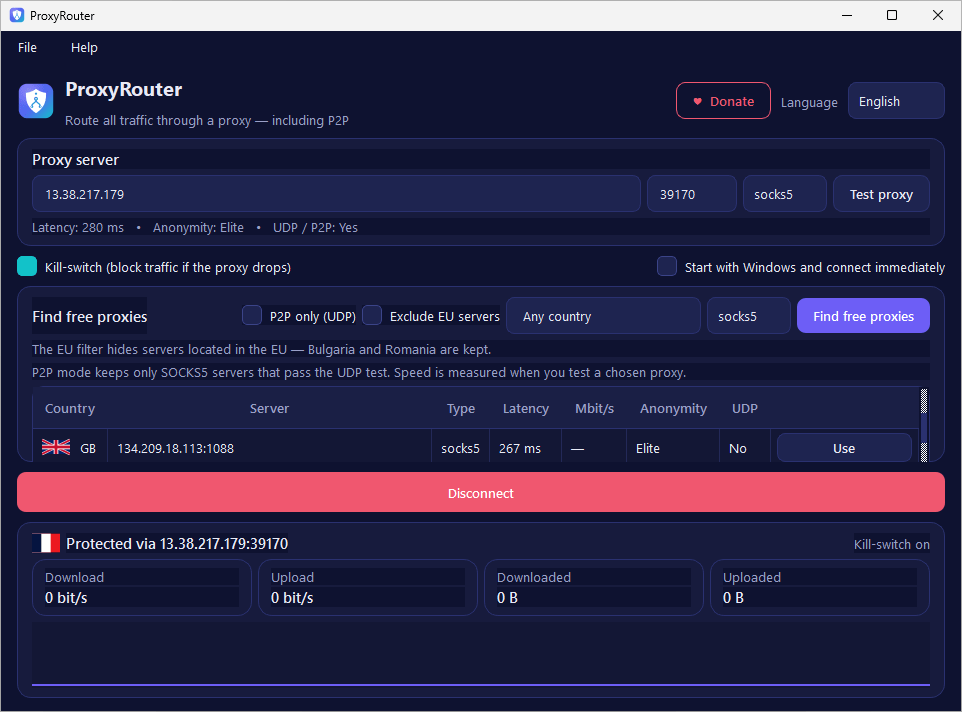962x712 pixels.
Task: Click Use for 134.209.18.113:1088
Action: point(844,448)
